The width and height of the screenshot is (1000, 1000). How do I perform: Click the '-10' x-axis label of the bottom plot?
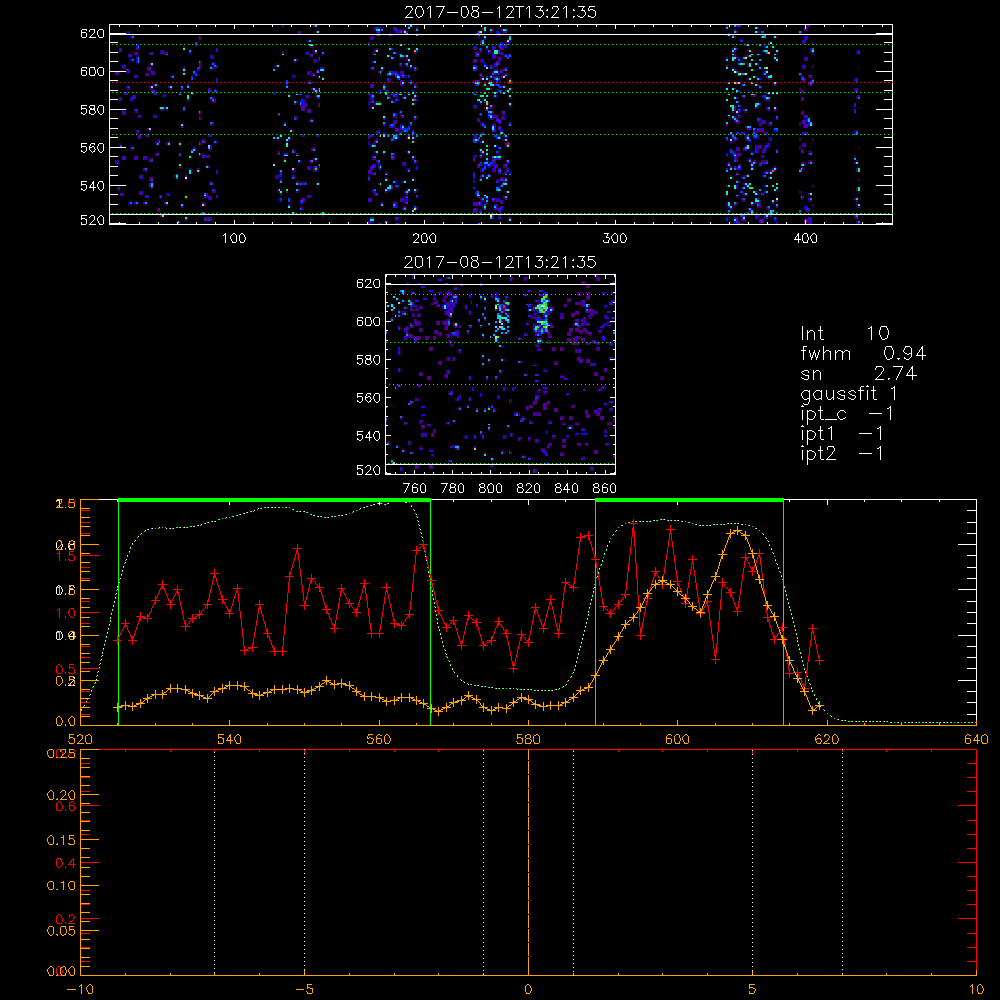[x=80, y=990]
